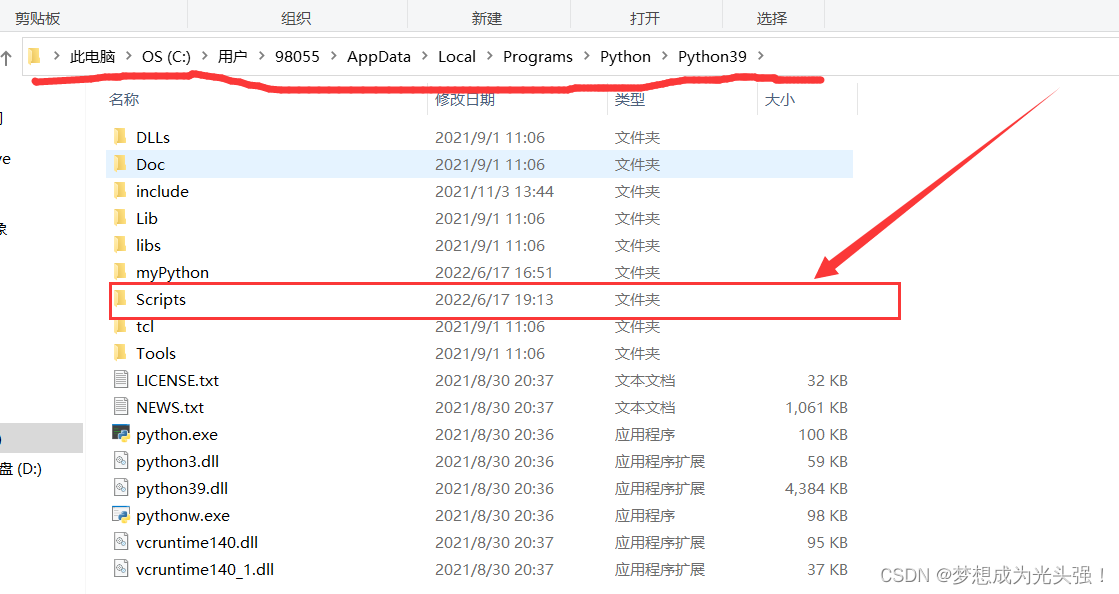Click the folder icon in address bar
Viewport: 1119px width, 594px height.
34,56
